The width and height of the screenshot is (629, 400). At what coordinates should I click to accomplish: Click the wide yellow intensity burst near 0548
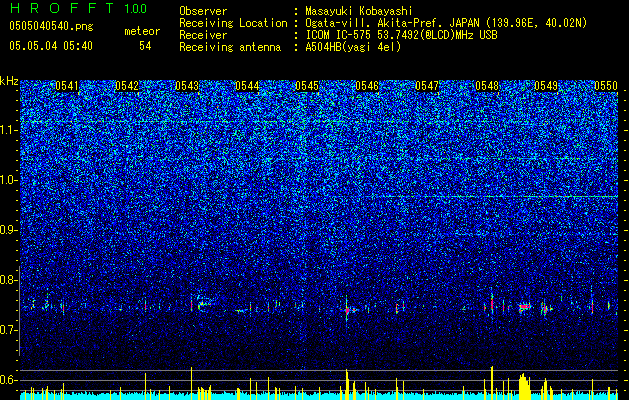coord(524,386)
